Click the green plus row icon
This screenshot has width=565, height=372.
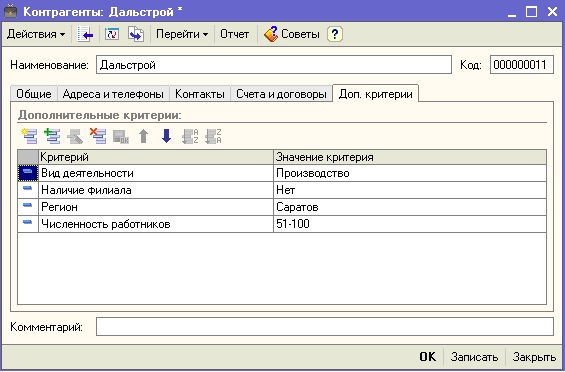52,136
